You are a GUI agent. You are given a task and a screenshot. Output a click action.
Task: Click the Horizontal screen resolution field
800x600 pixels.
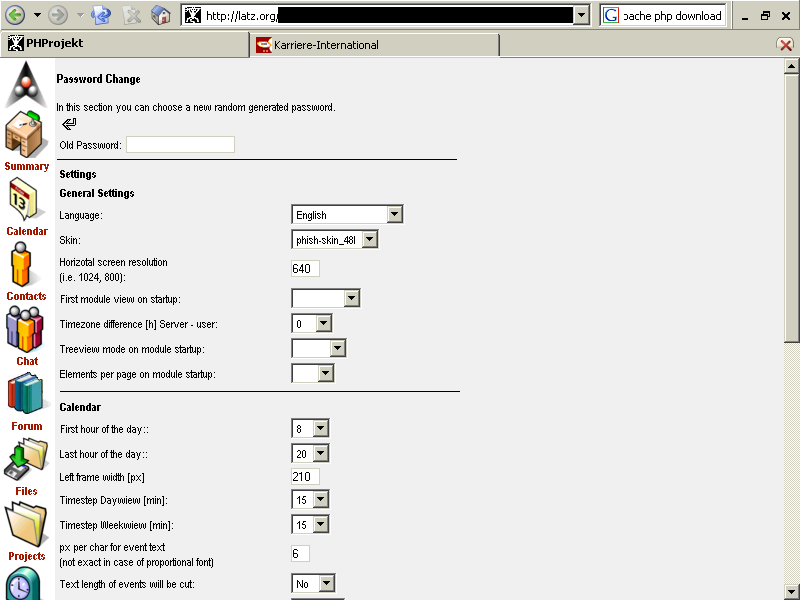coord(305,268)
